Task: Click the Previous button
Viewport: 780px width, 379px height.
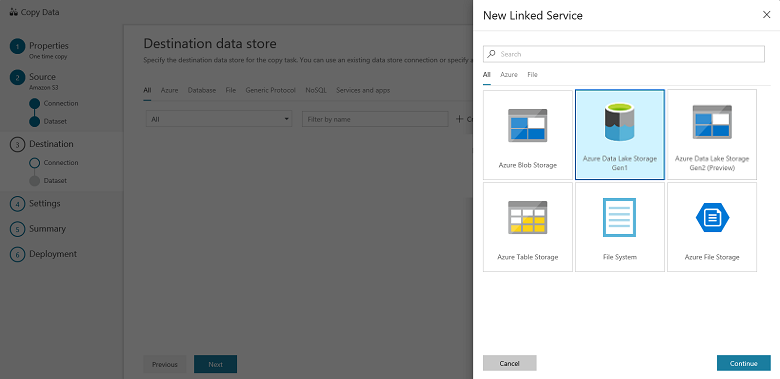Action: [165, 364]
